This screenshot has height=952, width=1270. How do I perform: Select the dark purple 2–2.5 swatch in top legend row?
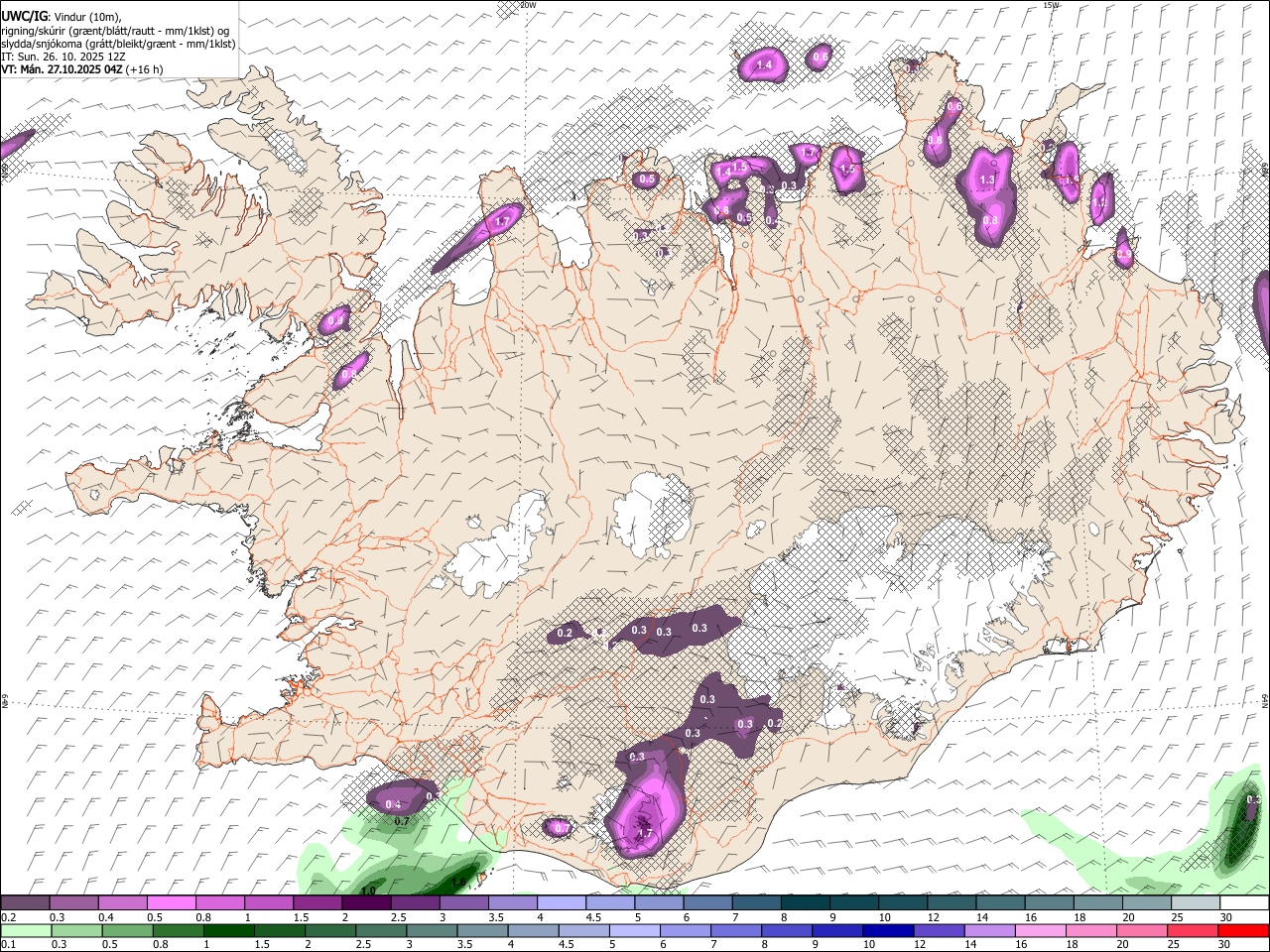point(366,903)
